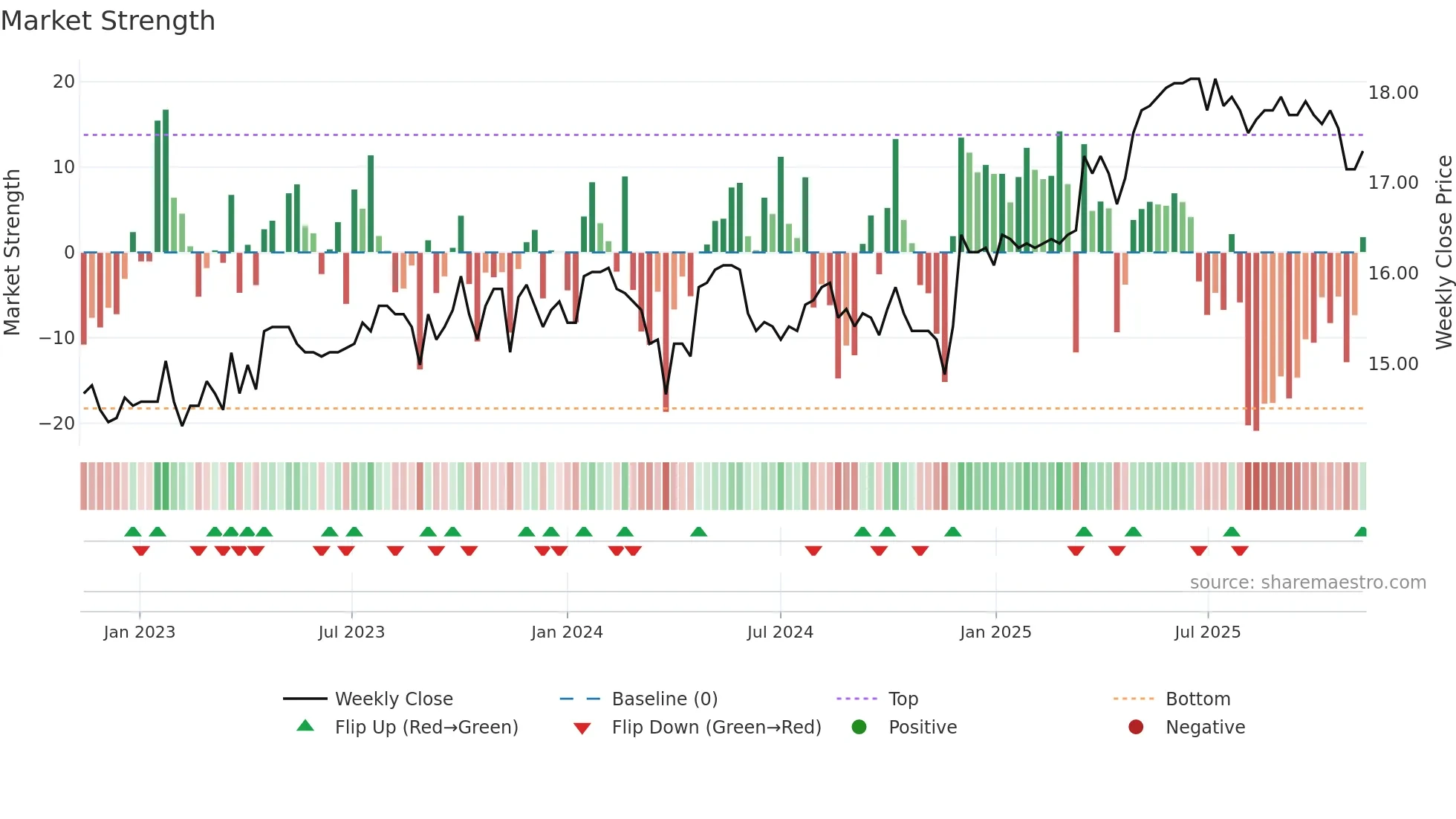Screen dimensions: 1456x819
Task: Click the rightmost red flip-down triangle marker
Action: tap(1240, 551)
